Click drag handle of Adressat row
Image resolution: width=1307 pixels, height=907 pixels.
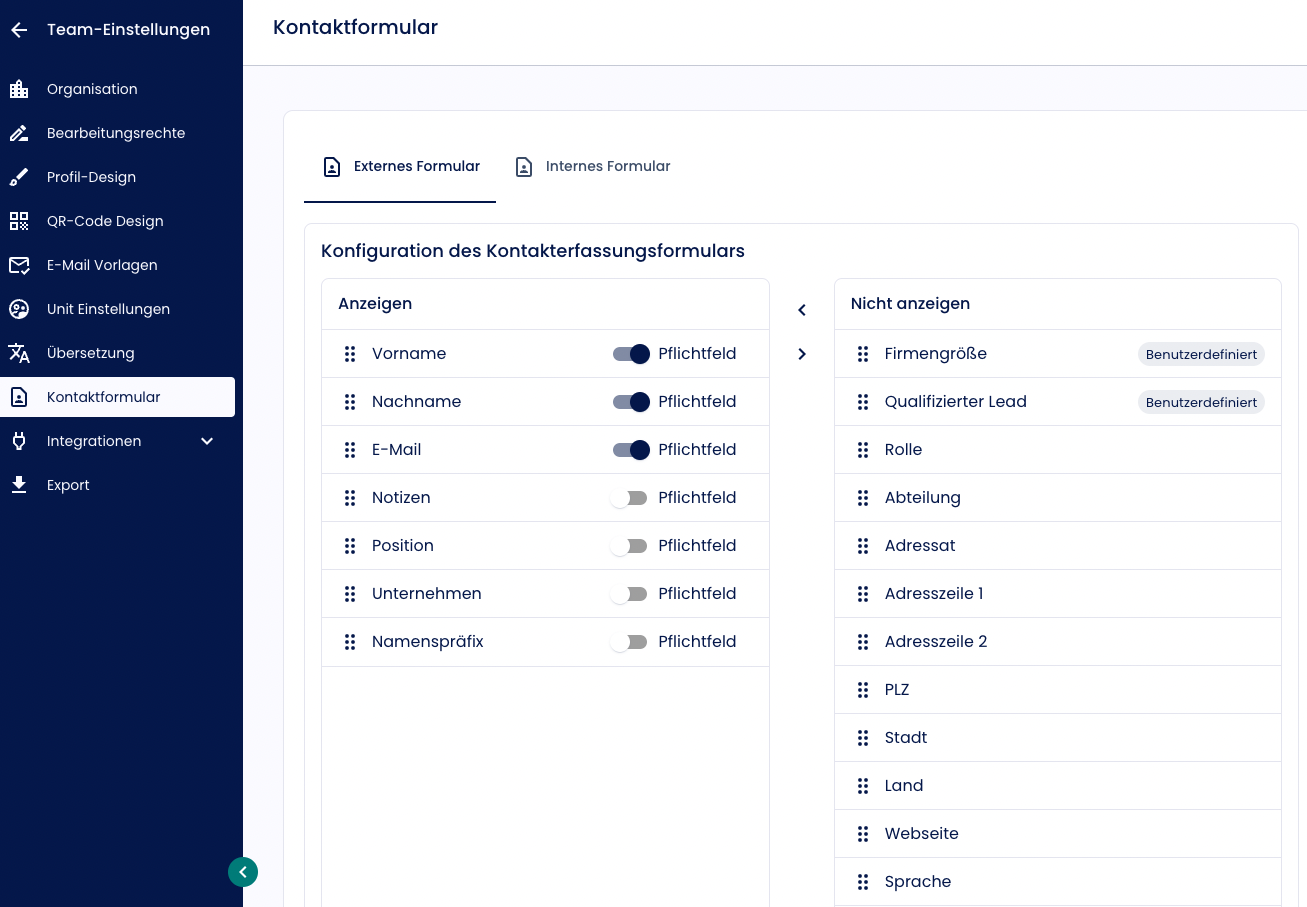tap(863, 546)
